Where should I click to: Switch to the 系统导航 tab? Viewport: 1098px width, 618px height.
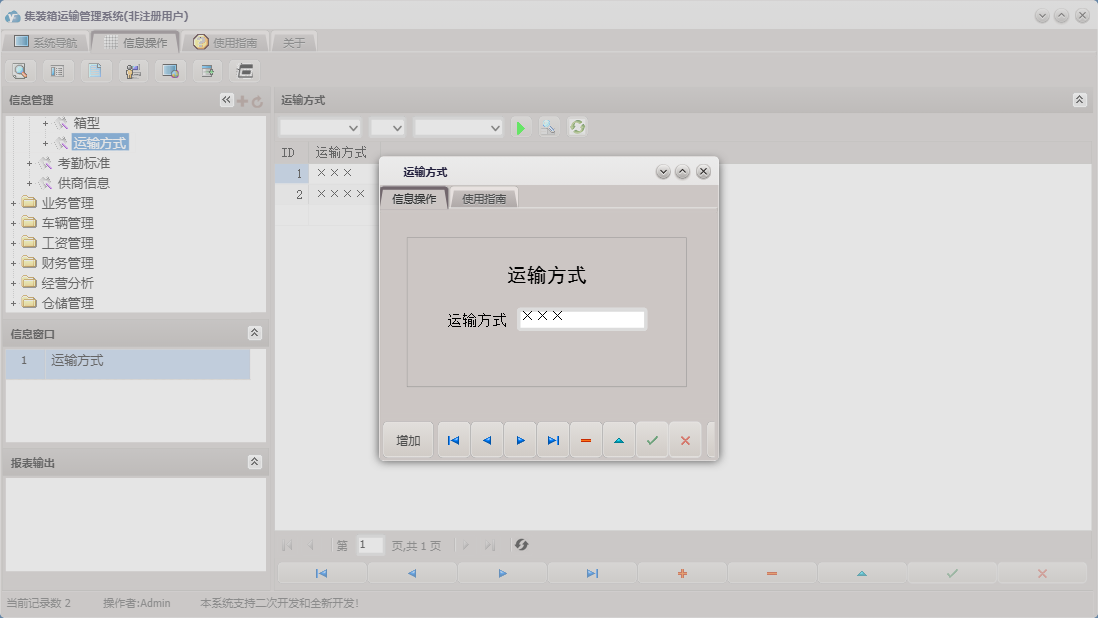point(49,42)
